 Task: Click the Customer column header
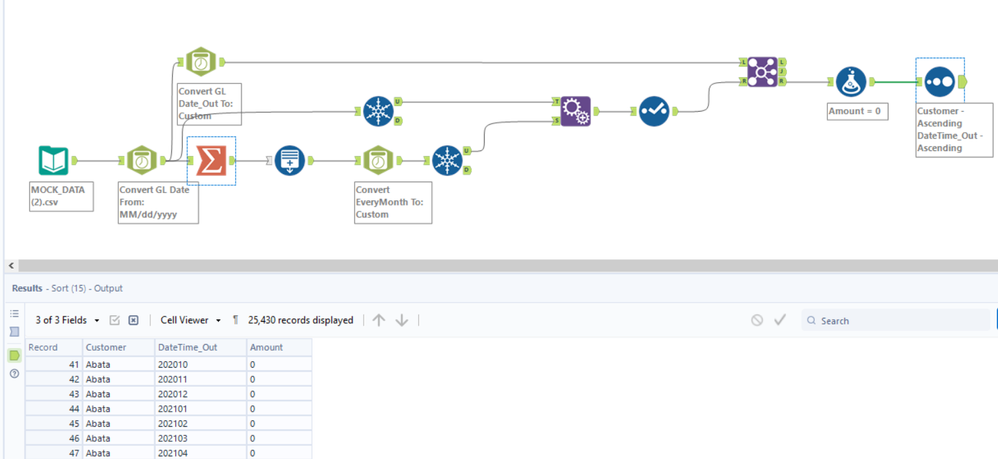(x=118, y=348)
